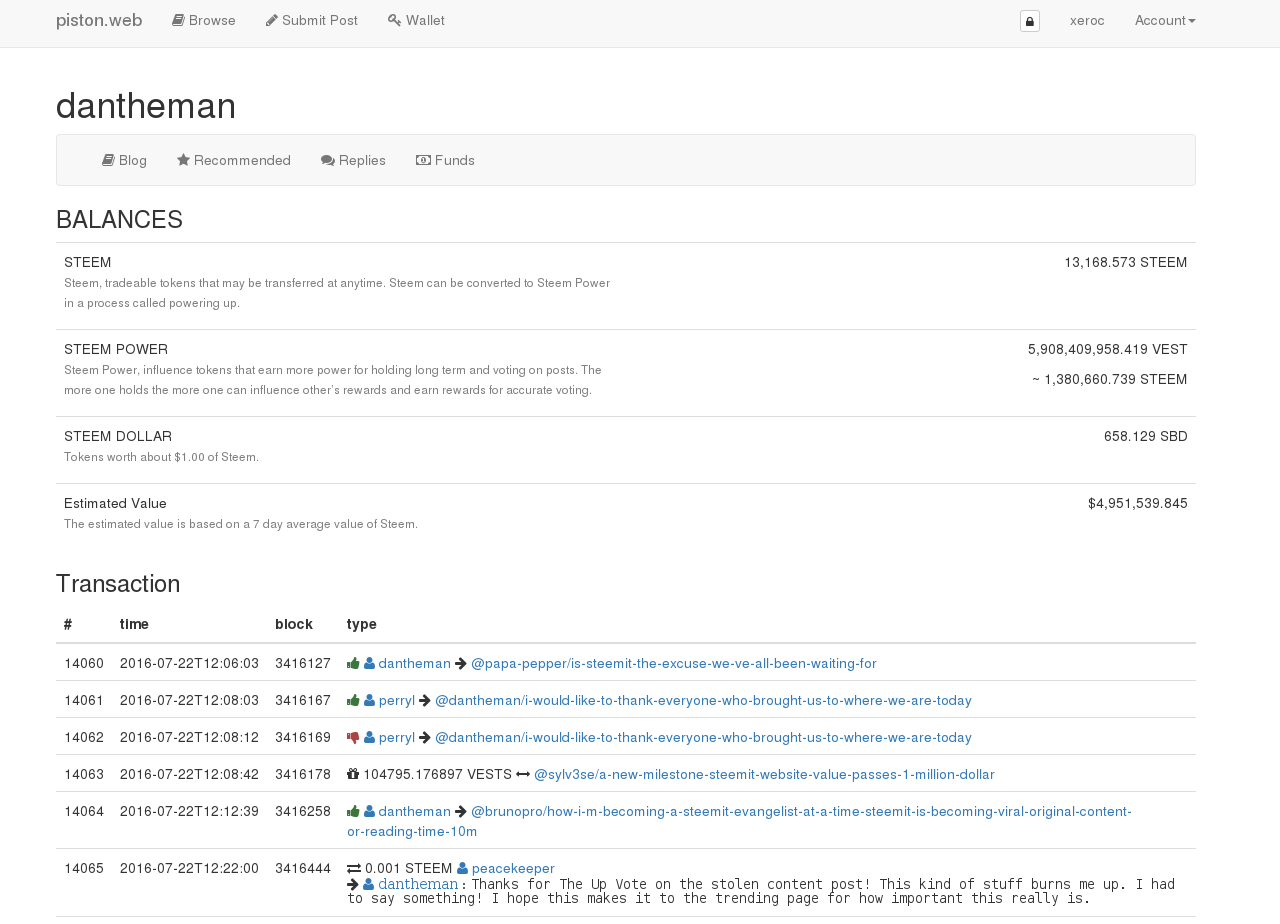Open dantheman link in transaction 14064
This screenshot has height=924, width=1280.
(414, 811)
